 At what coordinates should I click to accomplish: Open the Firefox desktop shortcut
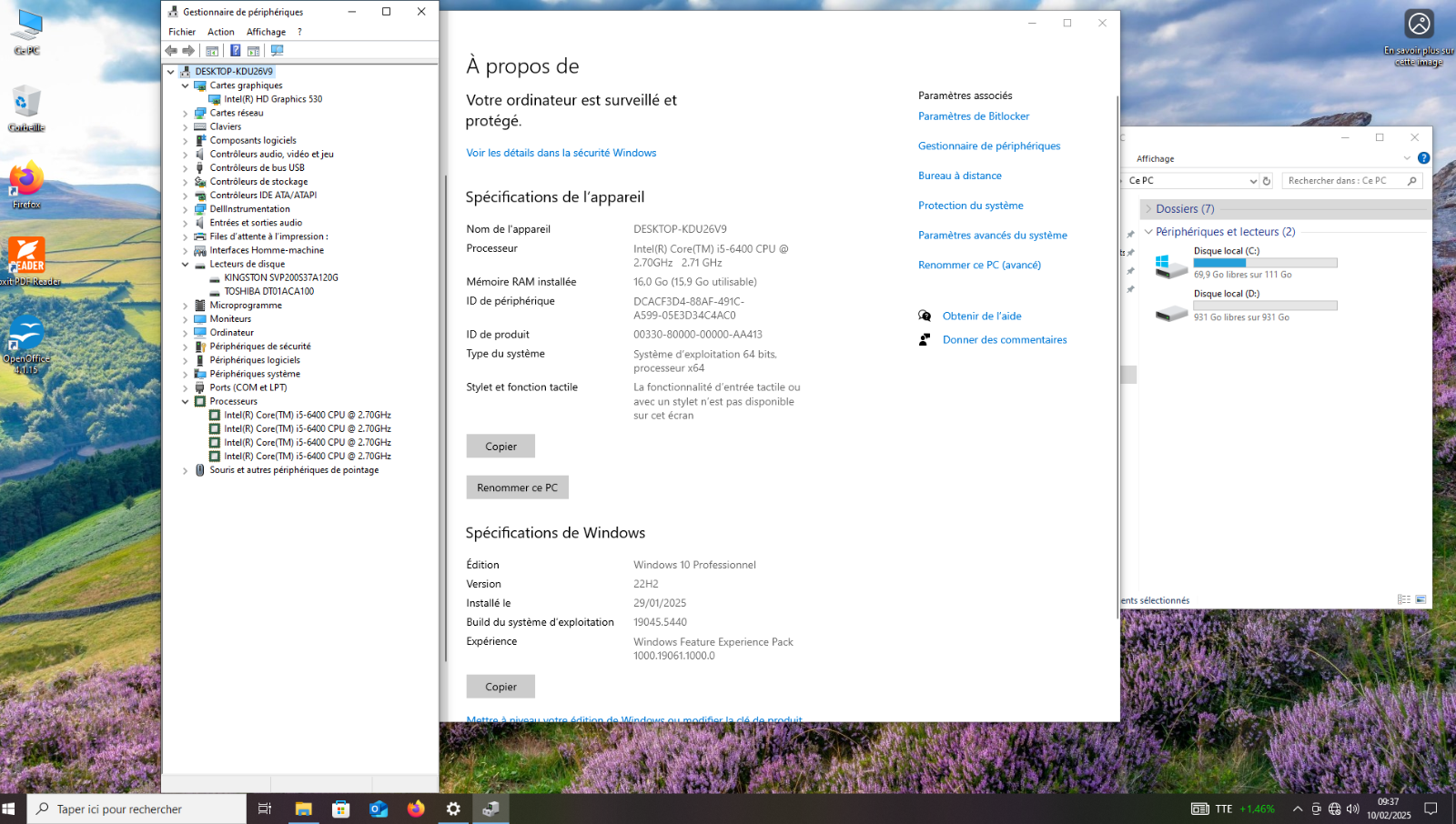pos(26,186)
